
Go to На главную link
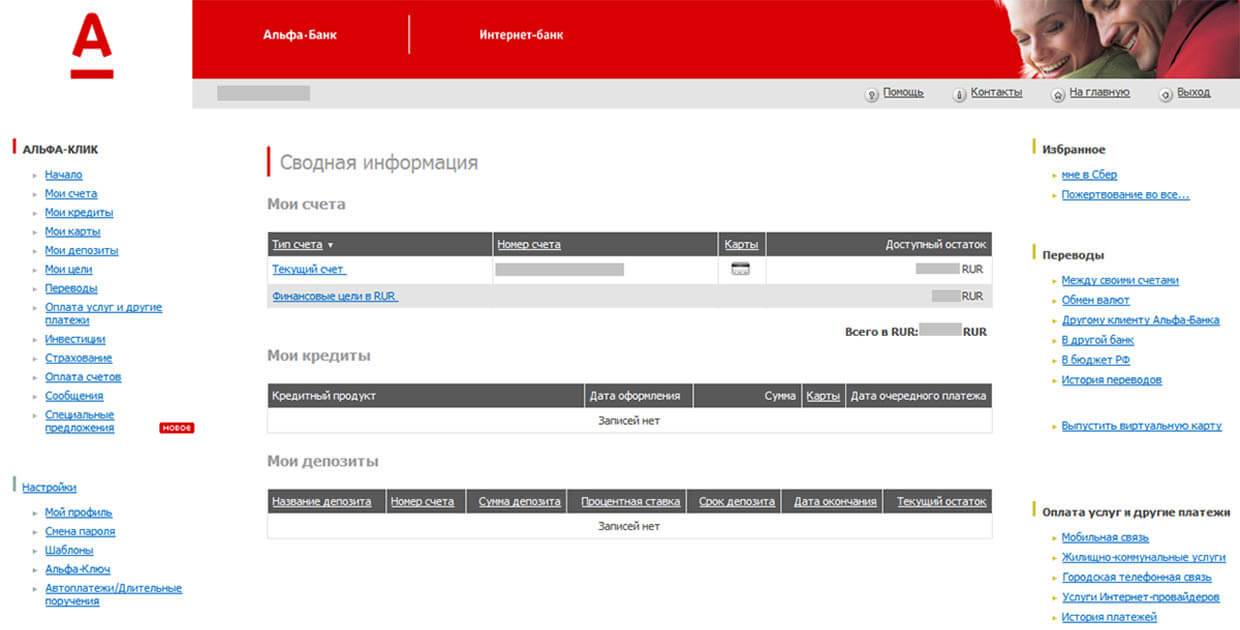(1100, 92)
